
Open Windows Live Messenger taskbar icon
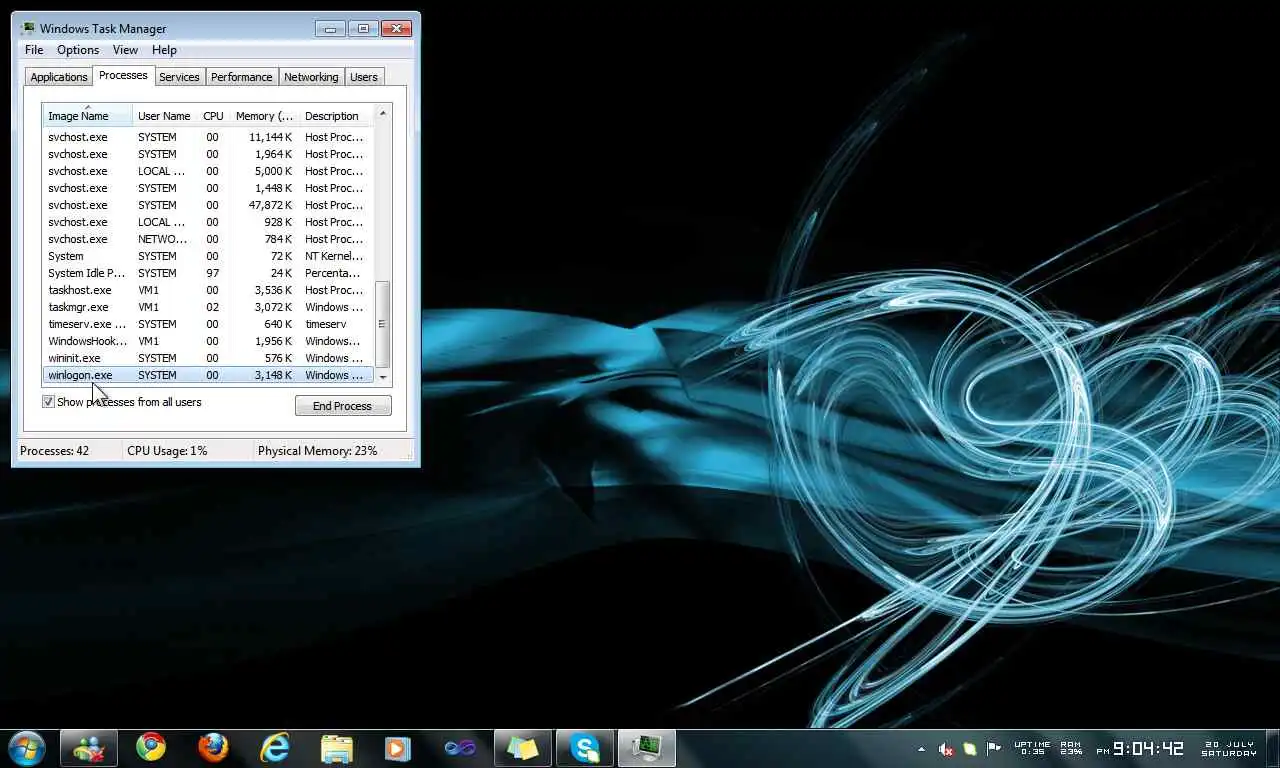click(x=89, y=747)
